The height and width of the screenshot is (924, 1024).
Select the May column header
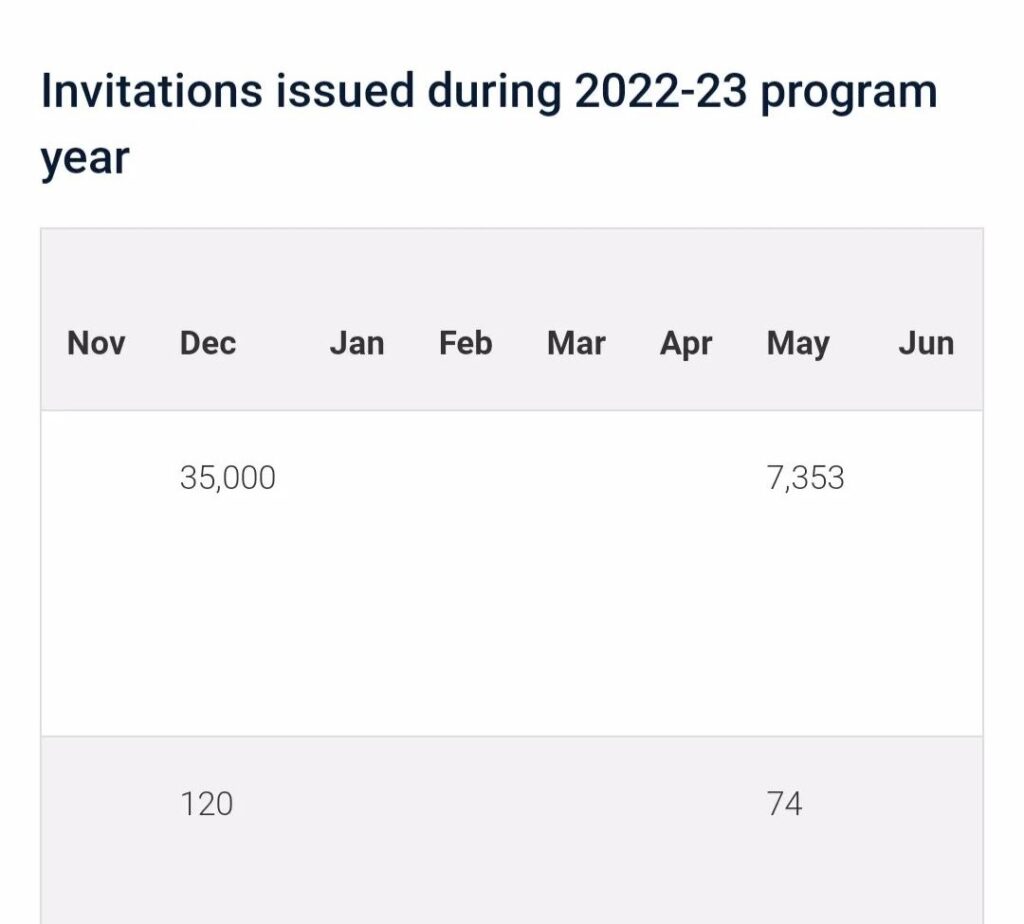(798, 343)
